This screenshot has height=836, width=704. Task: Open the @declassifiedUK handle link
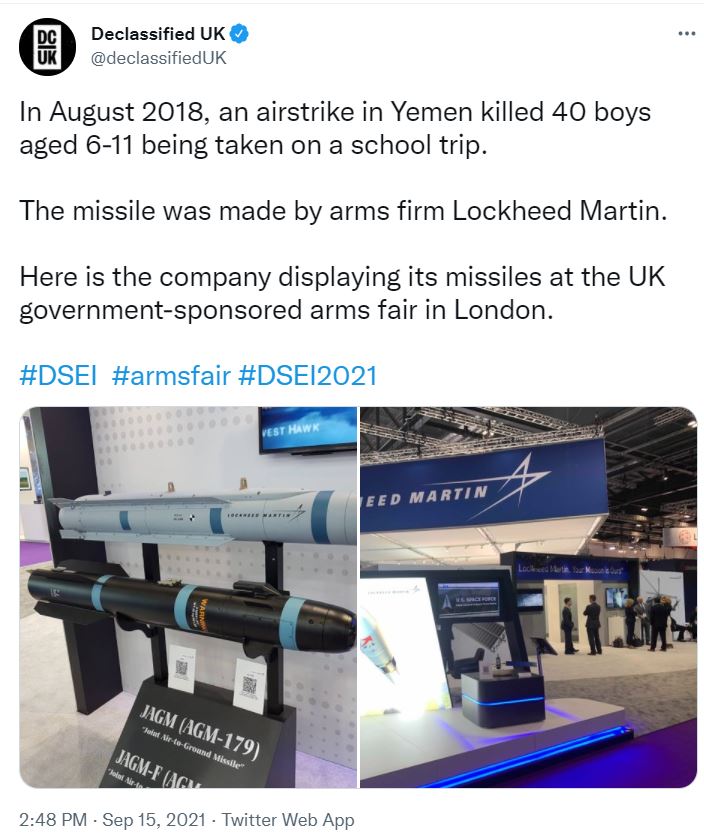point(159,58)
